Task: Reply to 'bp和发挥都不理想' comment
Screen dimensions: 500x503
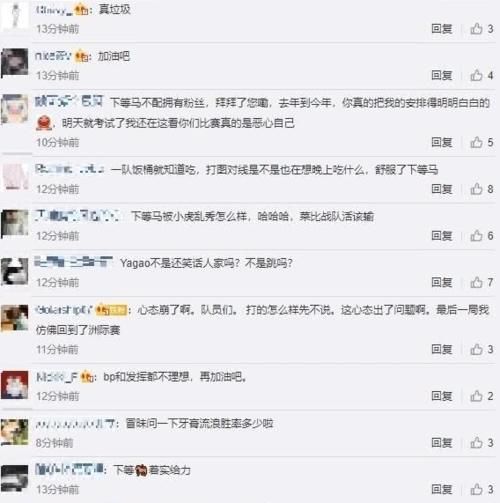Action: pos(442,396)
